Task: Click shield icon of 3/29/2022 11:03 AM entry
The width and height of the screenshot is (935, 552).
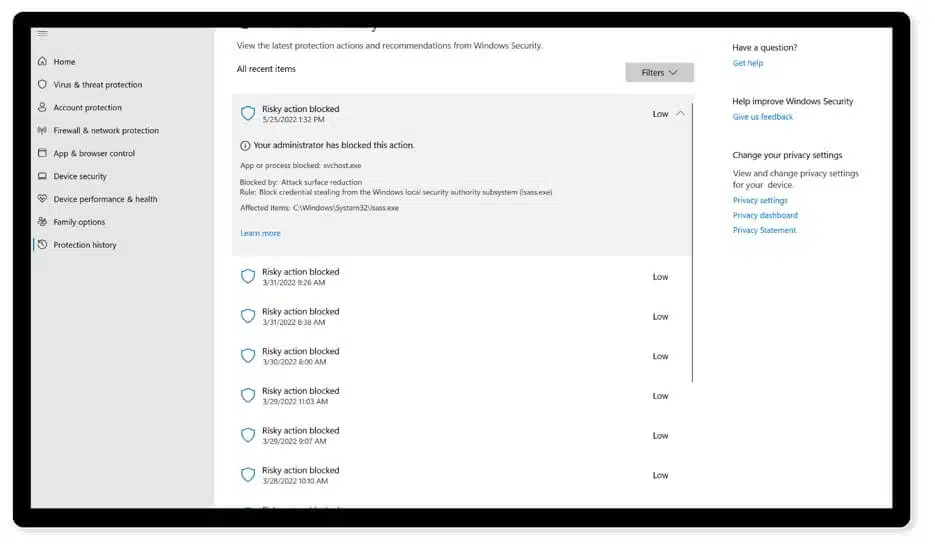Action: click(248, 395)
